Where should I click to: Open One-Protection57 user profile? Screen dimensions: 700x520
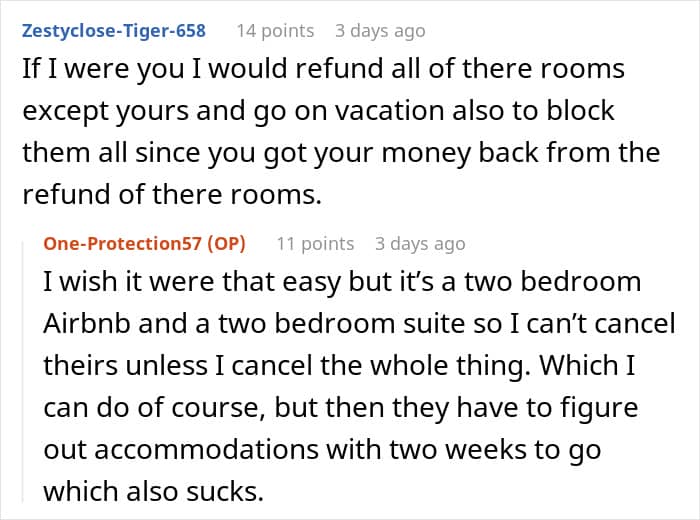[122, 244]
